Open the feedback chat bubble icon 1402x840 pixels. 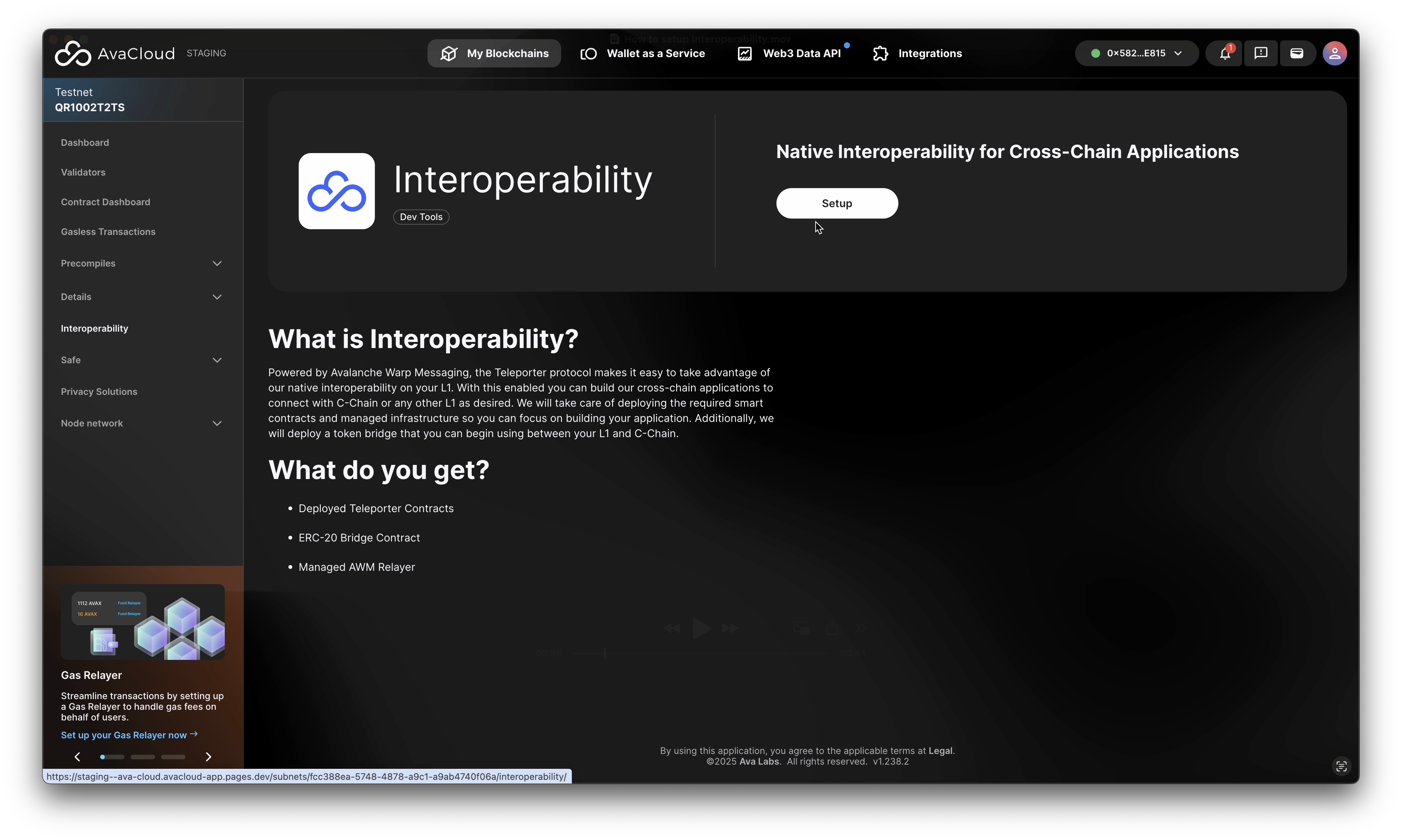1260,53
